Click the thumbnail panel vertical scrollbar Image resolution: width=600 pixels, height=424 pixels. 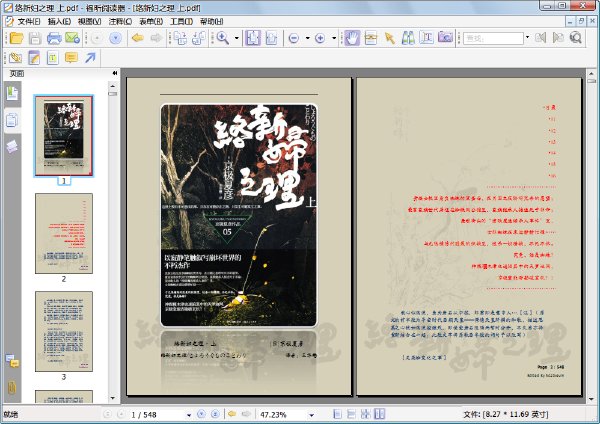coord(112,242)
